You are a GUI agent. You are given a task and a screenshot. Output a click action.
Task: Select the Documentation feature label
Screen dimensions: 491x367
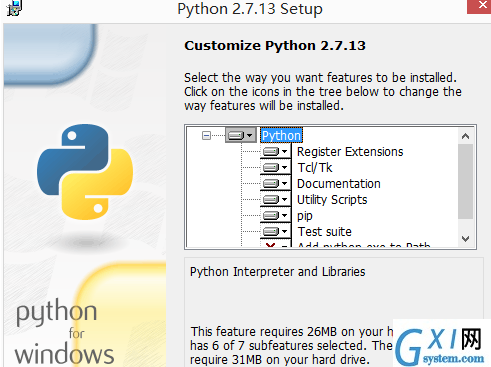point(339,184)
